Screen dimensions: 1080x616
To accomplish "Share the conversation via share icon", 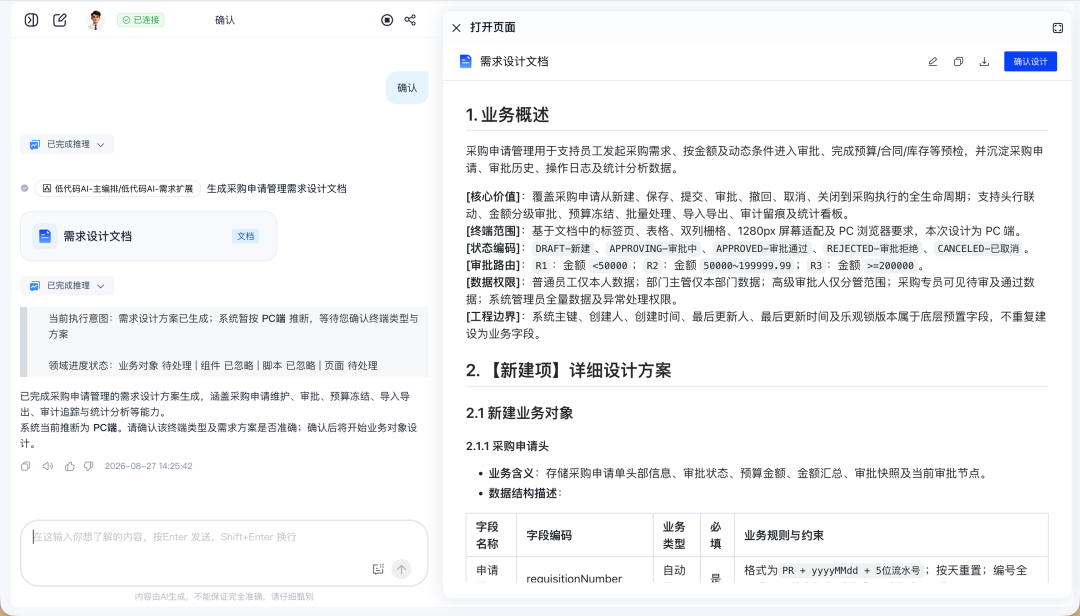I will (410, 20).
